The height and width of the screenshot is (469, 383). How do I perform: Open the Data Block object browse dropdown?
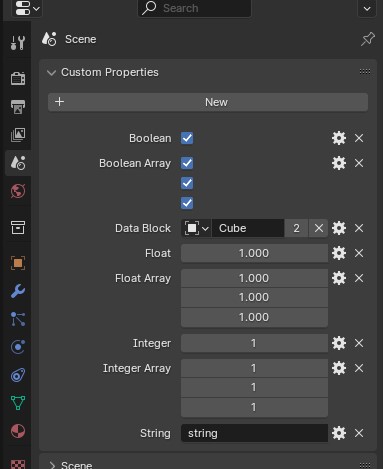click(x=196, y=228)
